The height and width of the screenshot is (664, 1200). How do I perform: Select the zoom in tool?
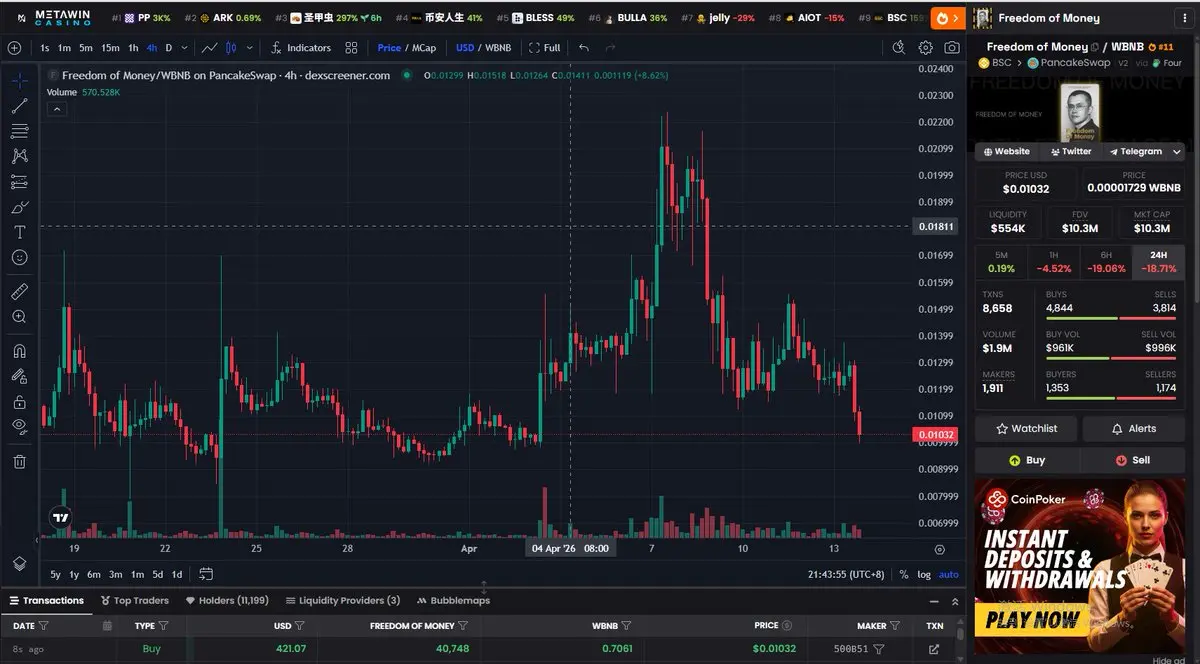coord(19,317)
